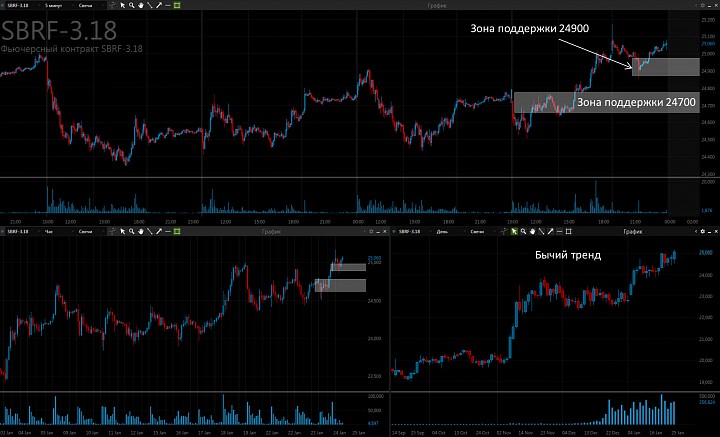Toggle highlighted pointer tool in daily chart
The height and width of the screenshot is (437, 720).
[514, 231]
